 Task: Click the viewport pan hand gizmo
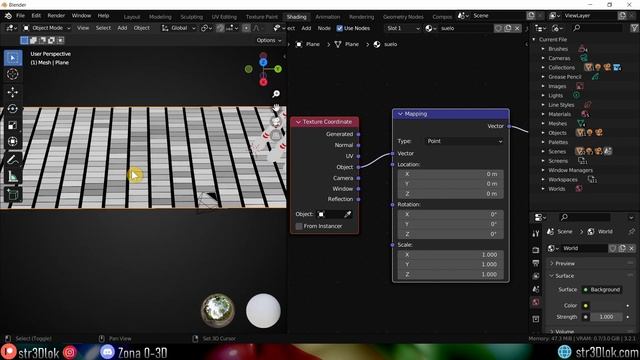pyautogui.click(x=276, y=108)
